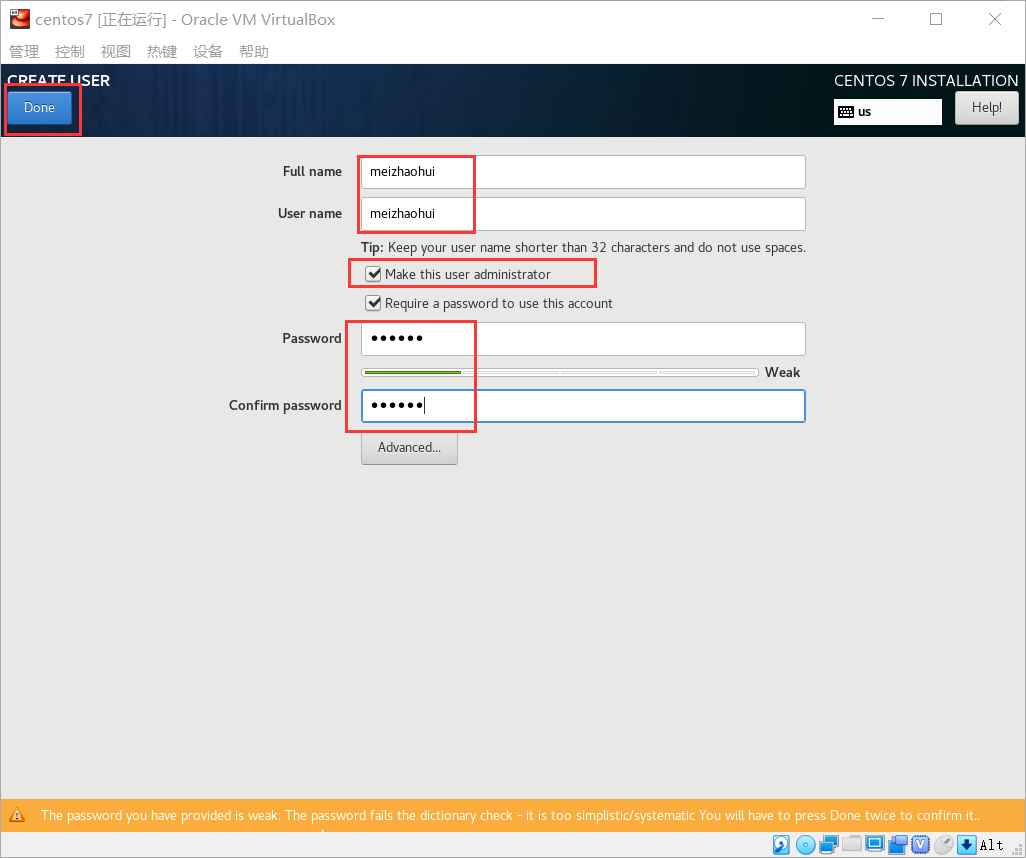Viewport: 1026px width, 858px height.
Task: Click the network adapters status icon
Action: (x=828, y=845)
